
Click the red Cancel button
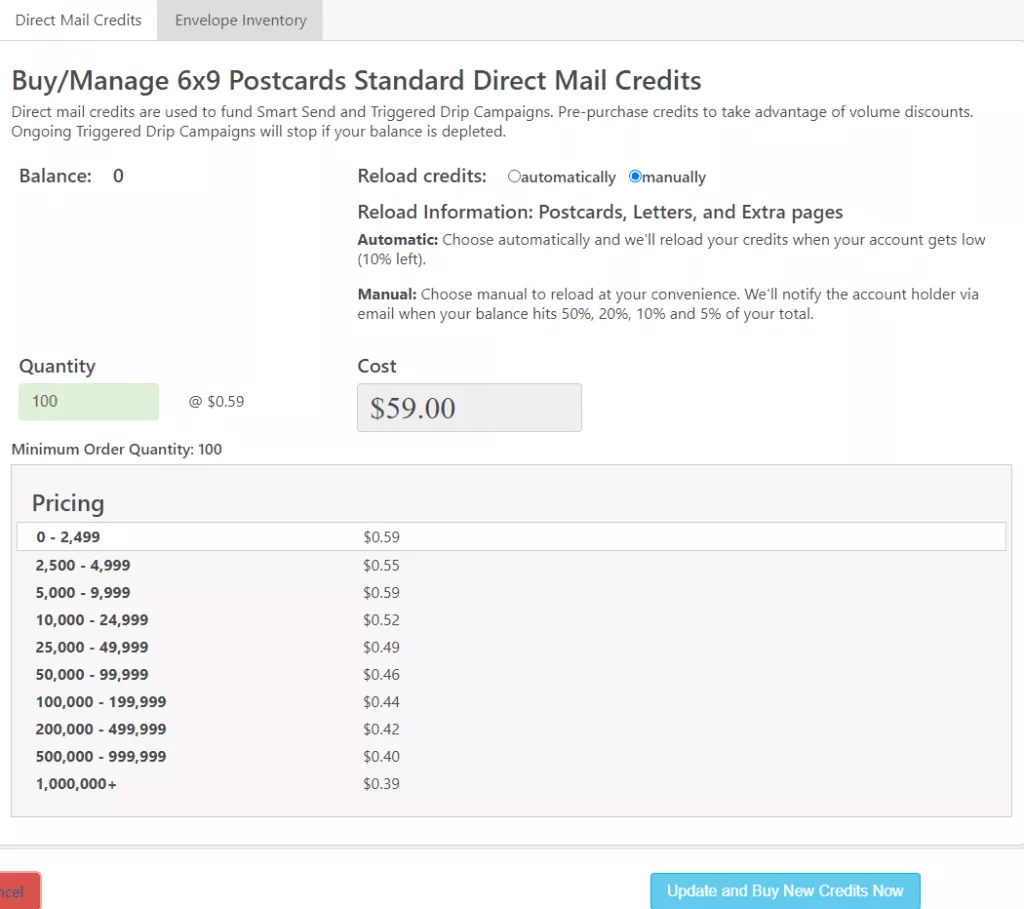click(20, 891)
